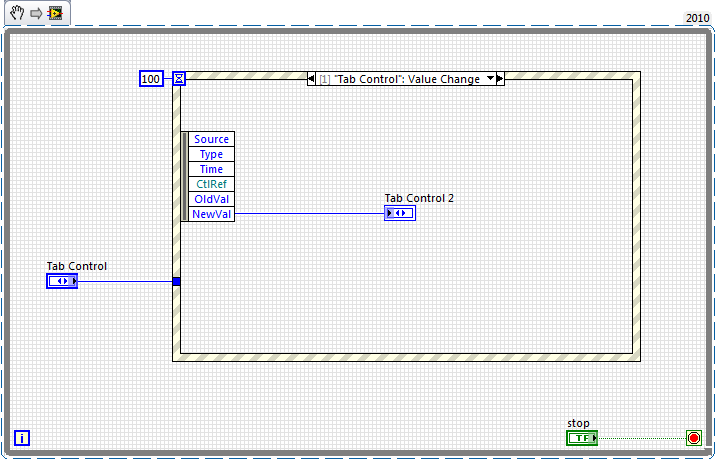The height and width of the screenshot is (460, 716).
Task: Click the LabVIEW VI snippet icon
Action: [x=55, y=13]
